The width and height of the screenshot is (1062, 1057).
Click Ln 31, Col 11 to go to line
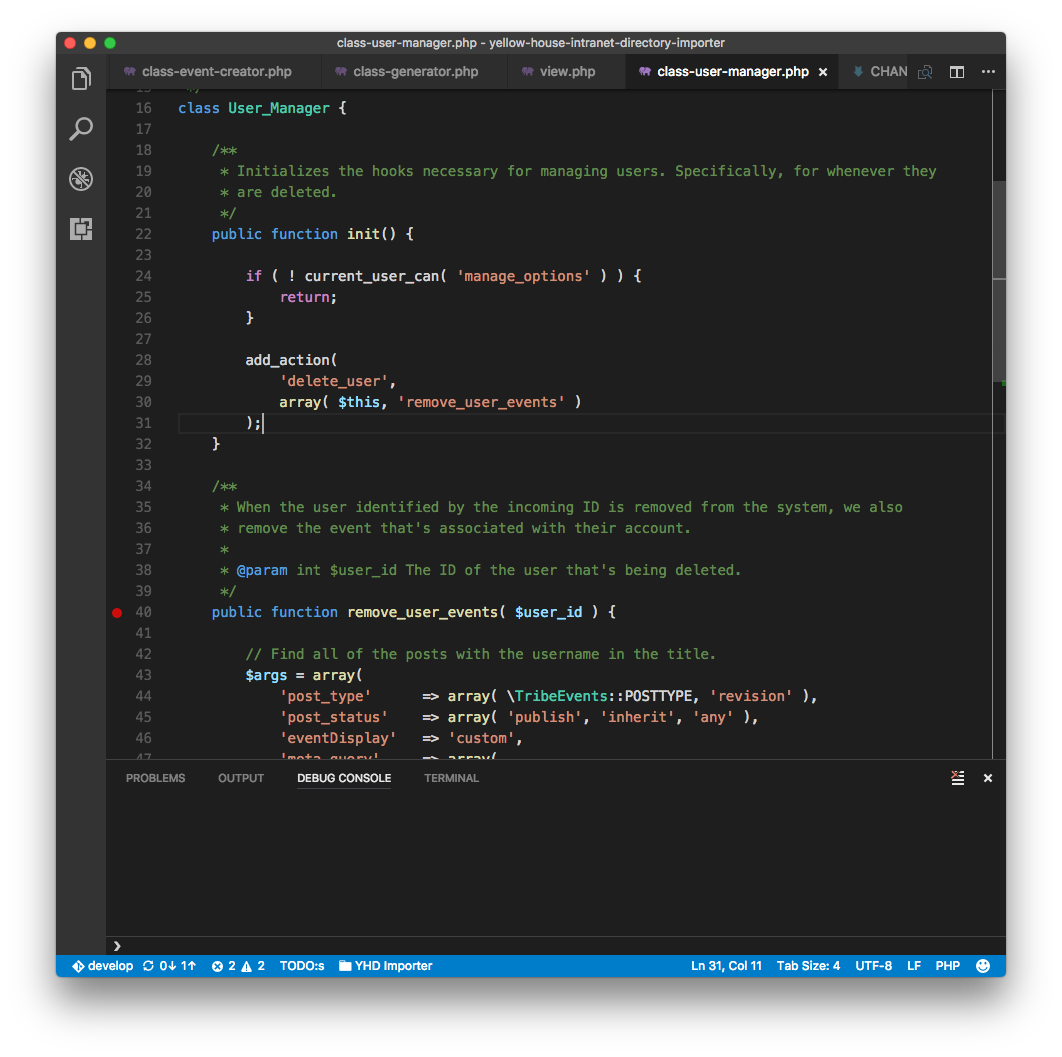pos(726,965)
